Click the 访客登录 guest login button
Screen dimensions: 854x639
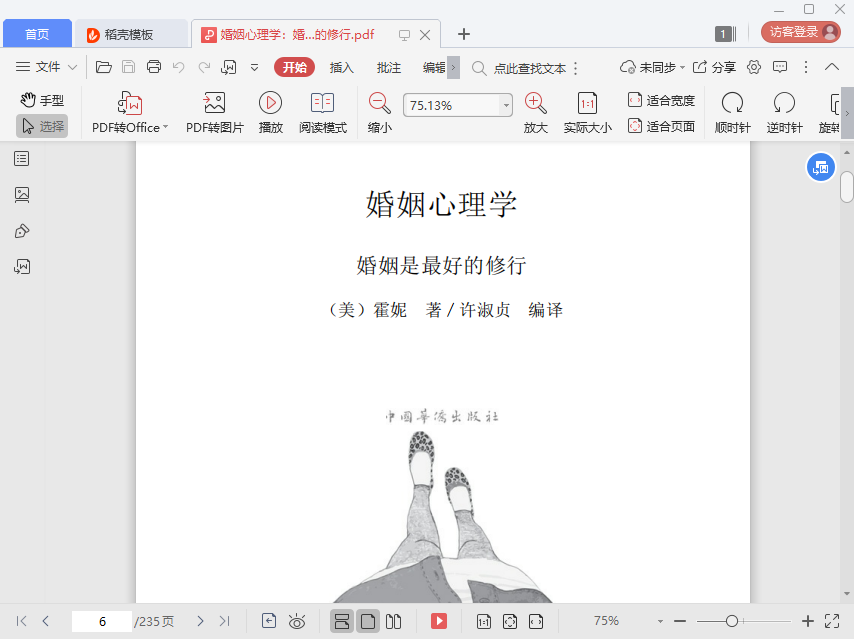point(801,32)
